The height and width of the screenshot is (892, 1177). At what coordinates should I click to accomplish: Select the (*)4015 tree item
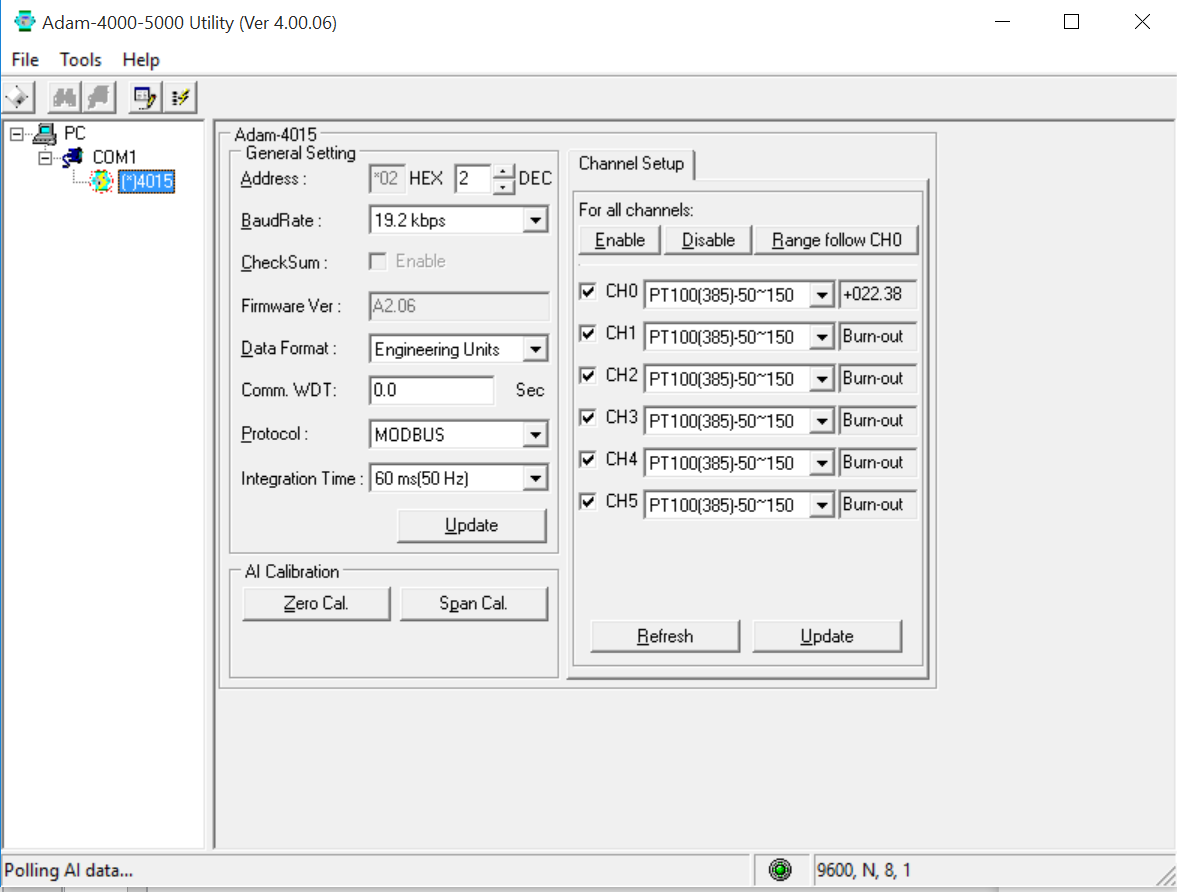[146, 182]
